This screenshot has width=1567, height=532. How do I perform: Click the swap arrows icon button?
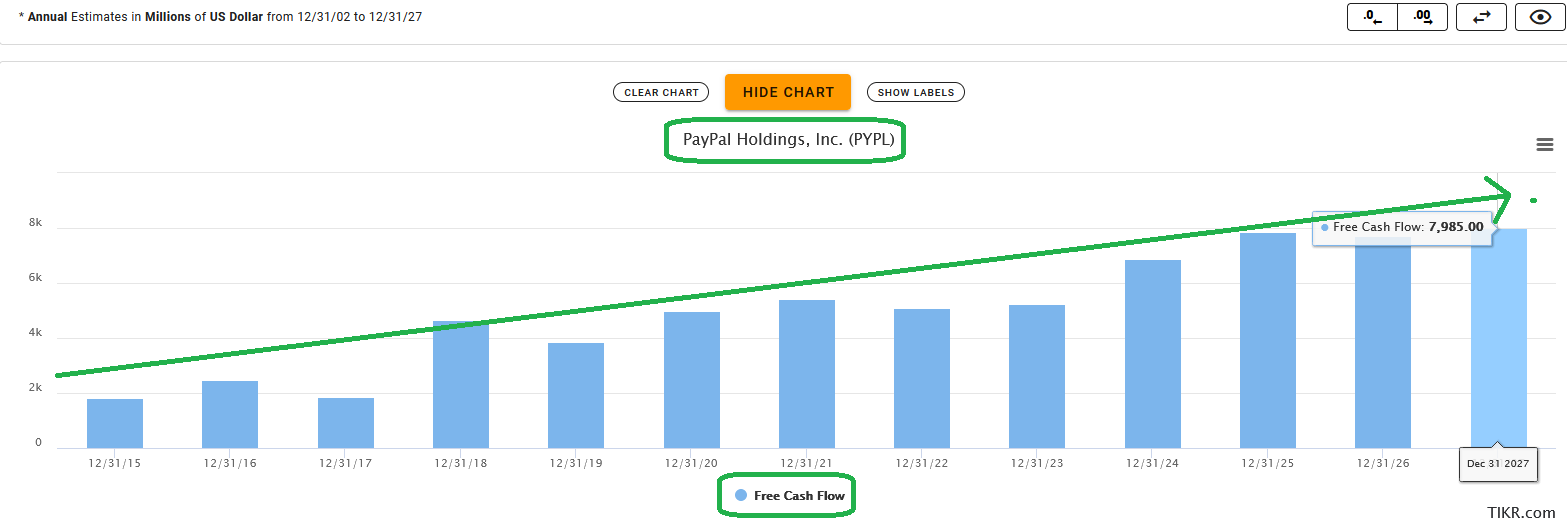tap(1481, 17)
